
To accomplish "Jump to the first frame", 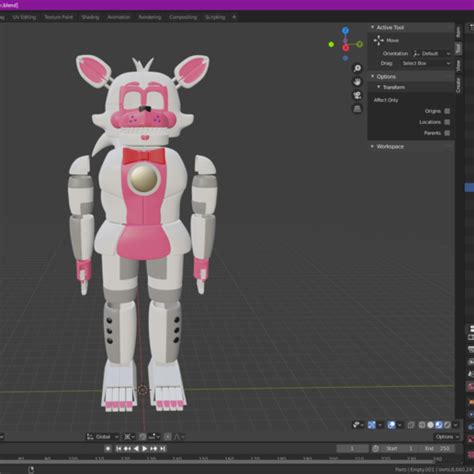I will pos(119,449).
